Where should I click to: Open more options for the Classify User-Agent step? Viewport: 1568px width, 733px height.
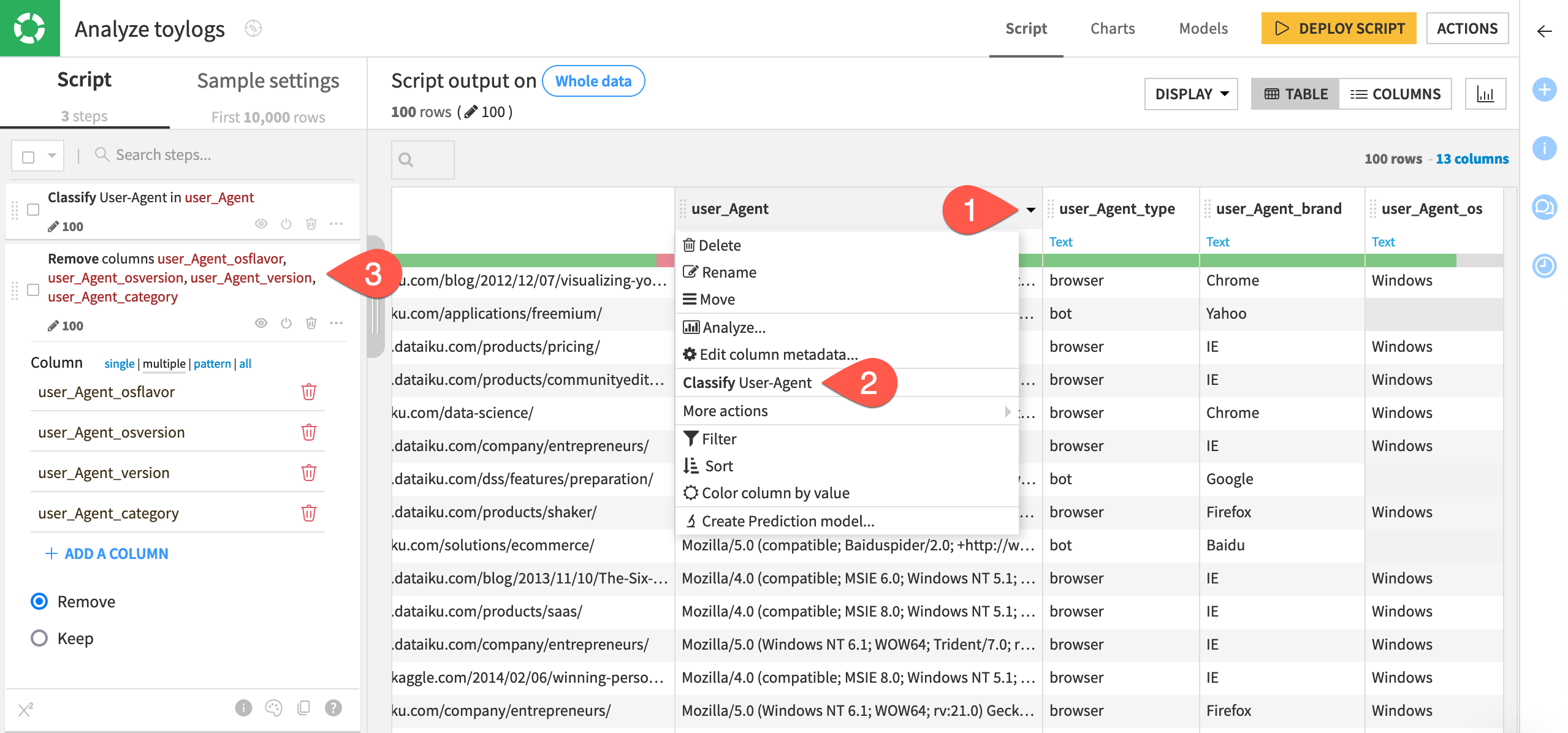point(336,224)
